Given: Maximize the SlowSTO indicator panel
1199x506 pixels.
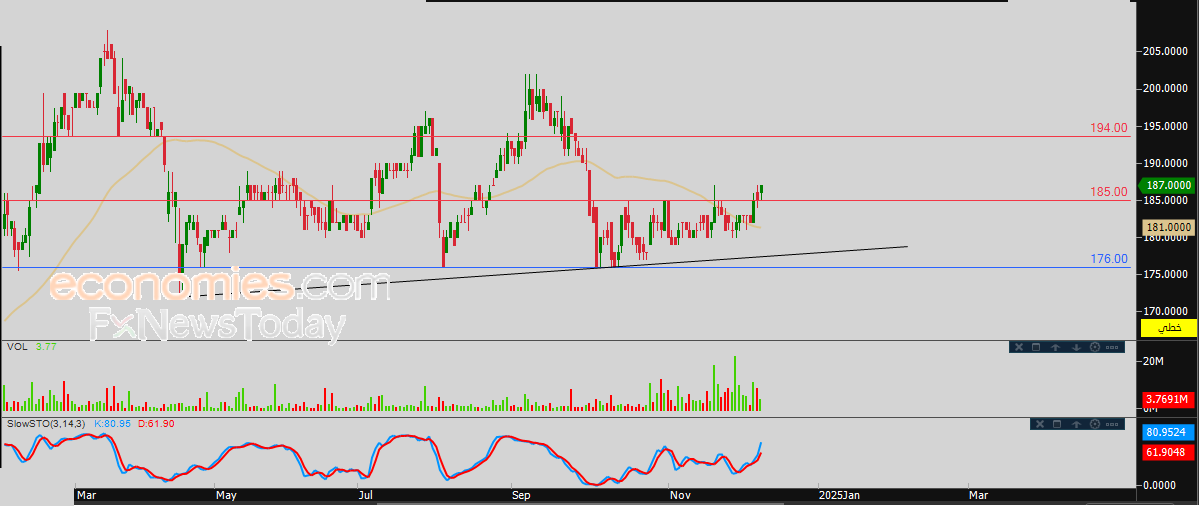Looking at the screenshot, I should 1057,424.
